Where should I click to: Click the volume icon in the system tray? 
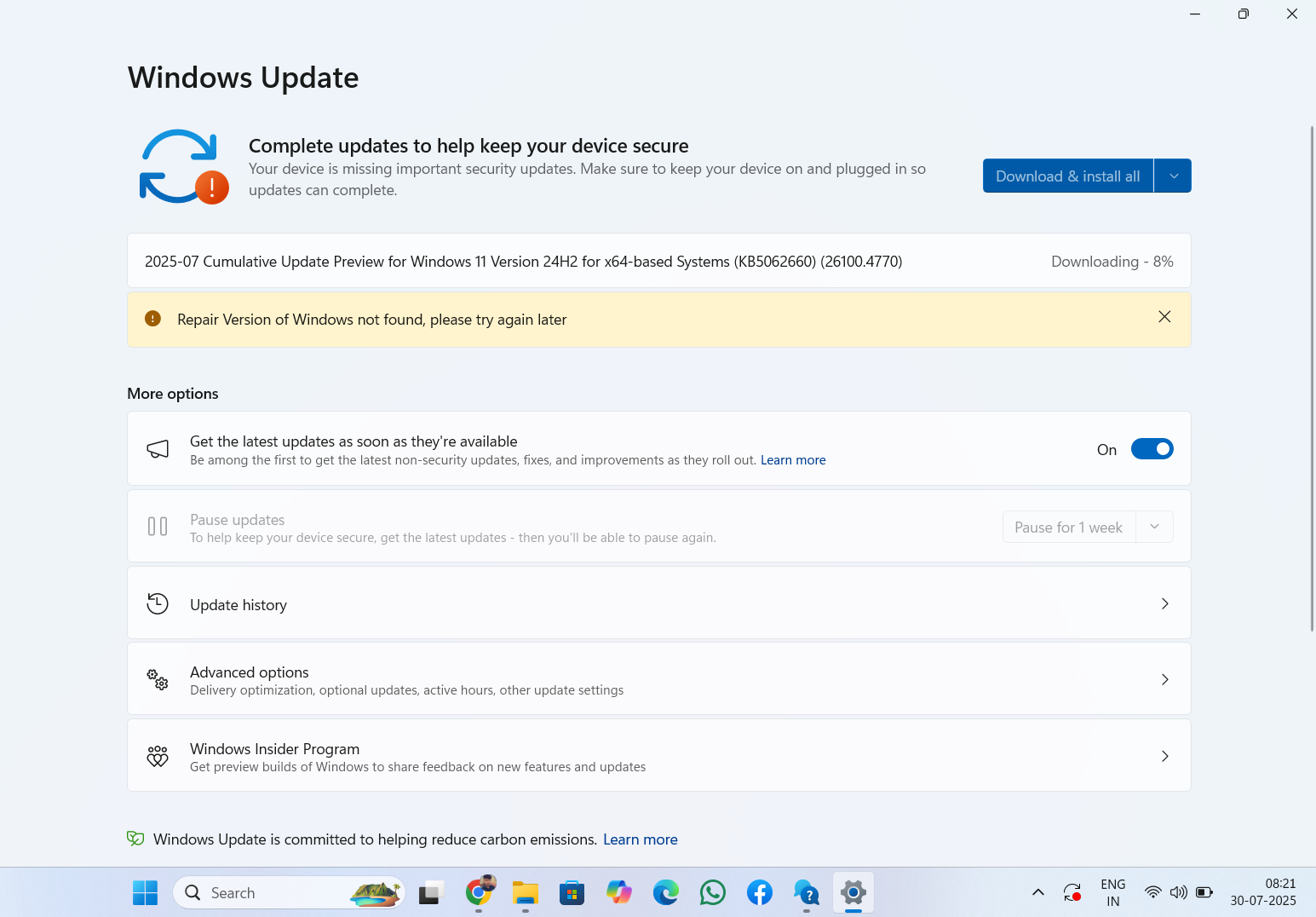pos(1178,892)
